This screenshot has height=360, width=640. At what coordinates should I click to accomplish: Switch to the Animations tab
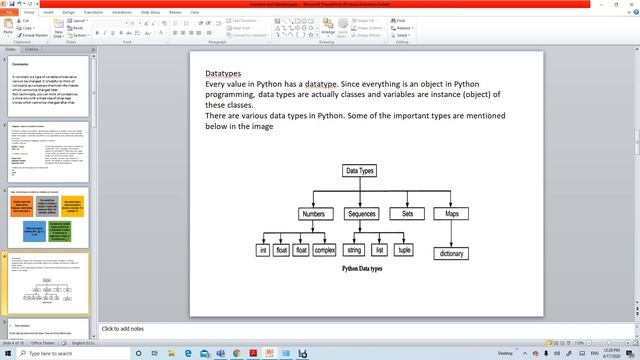tap(122, 12)
